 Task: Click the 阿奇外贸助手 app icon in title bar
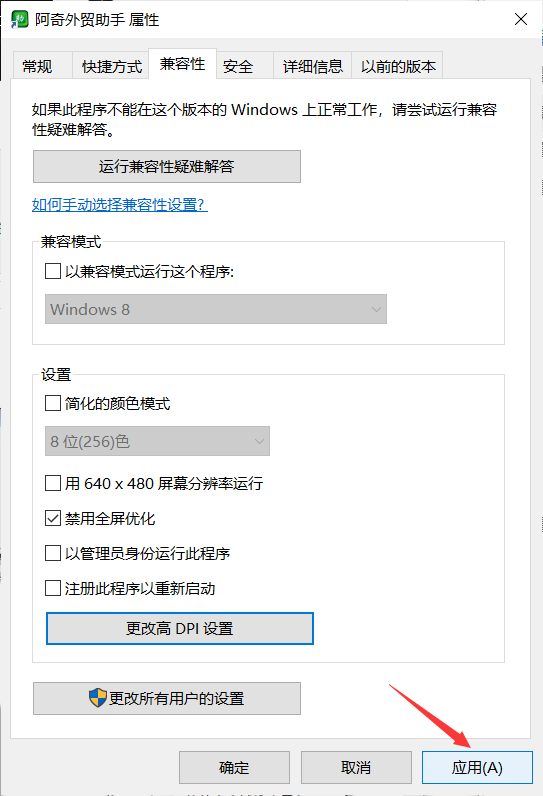[x=19, y=20]
